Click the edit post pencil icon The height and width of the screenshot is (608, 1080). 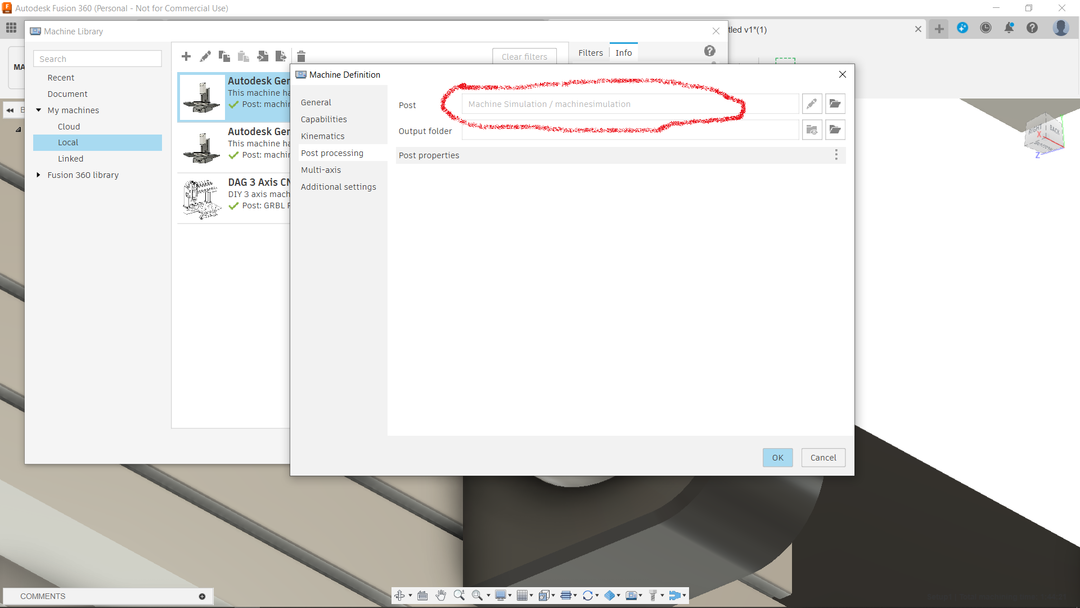[812, 104]
